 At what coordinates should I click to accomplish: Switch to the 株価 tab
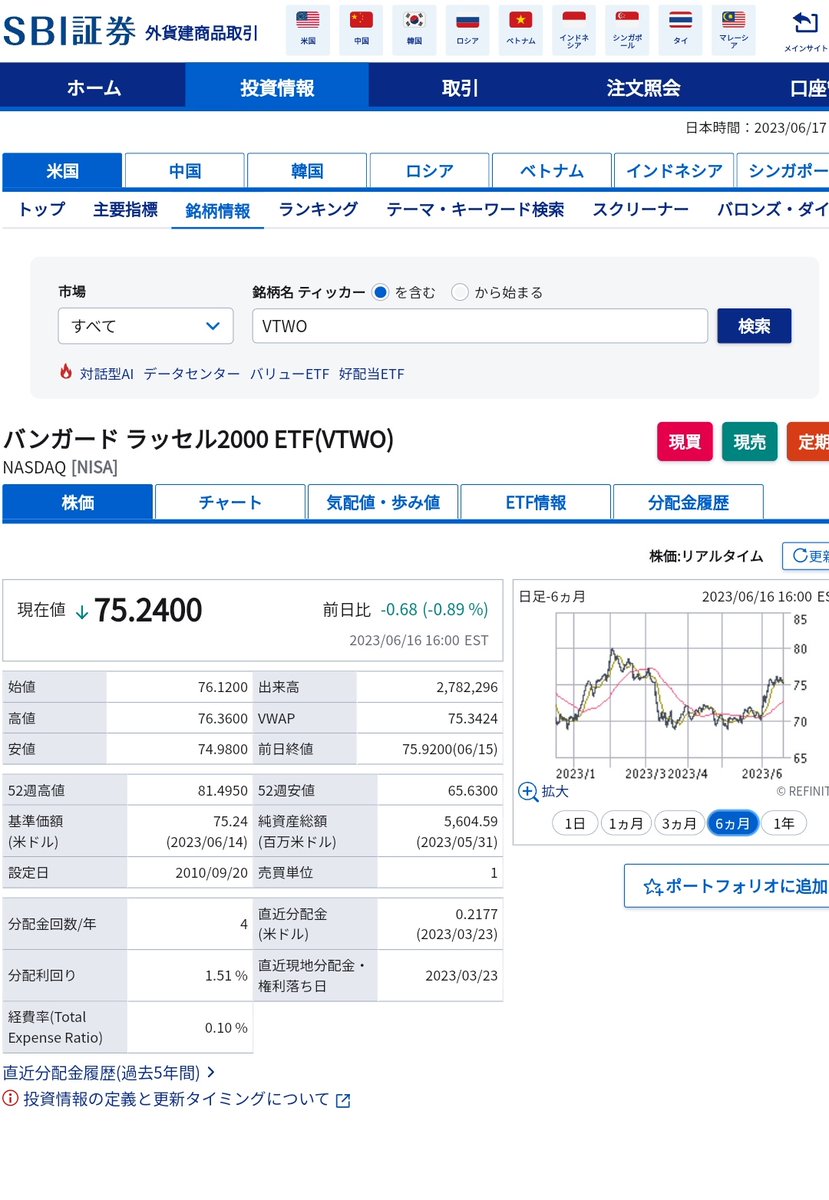coord(78,502)
